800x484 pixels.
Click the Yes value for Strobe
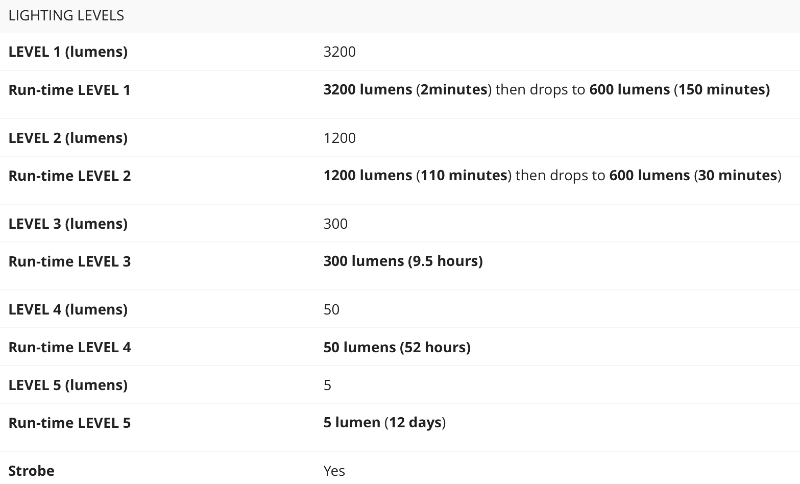pyautogui.click(x=334, y=471)
